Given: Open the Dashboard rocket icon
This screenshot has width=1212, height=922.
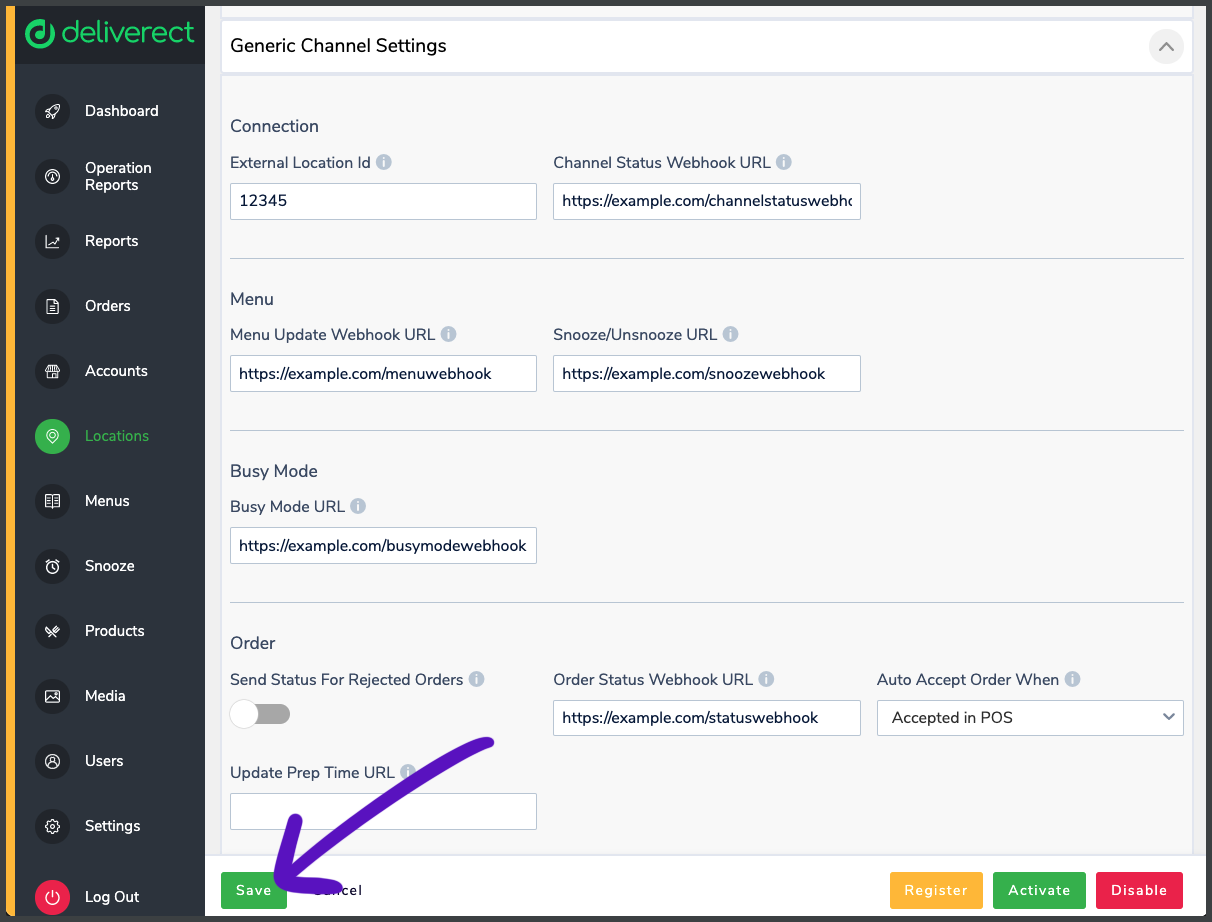Looking at the screenshot, I should click(x=52, y=111).
